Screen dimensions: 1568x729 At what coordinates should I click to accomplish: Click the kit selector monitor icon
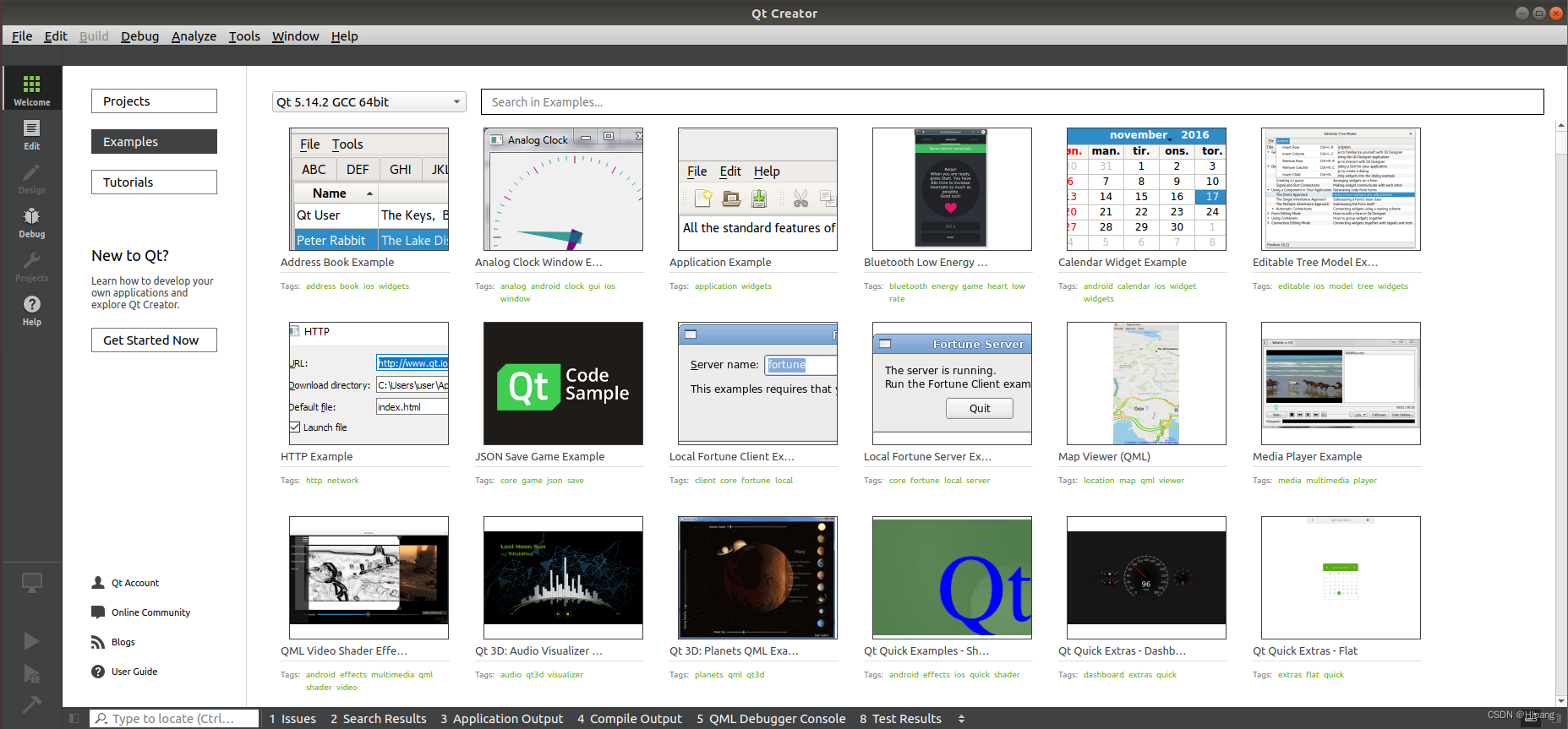coord(31,582)
